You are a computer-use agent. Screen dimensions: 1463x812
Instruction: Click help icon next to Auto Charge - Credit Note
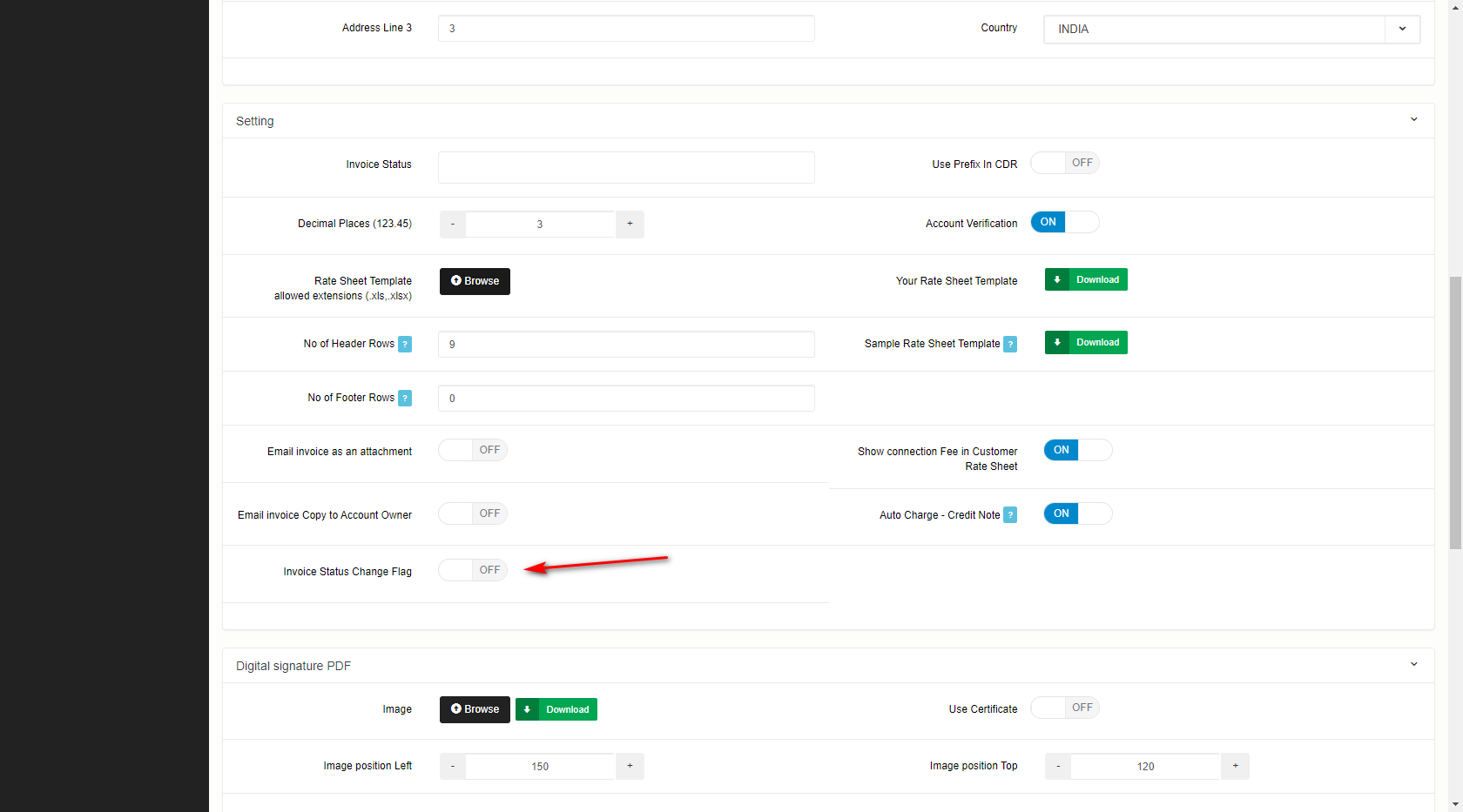click(1010, 515)
